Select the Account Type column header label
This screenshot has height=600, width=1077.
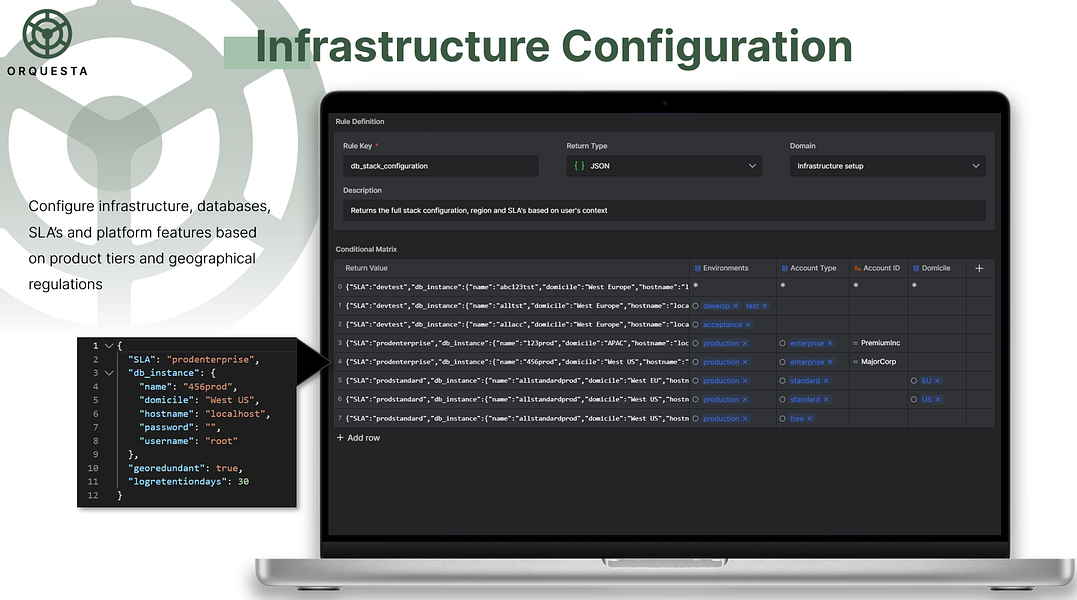click(813, 268)
